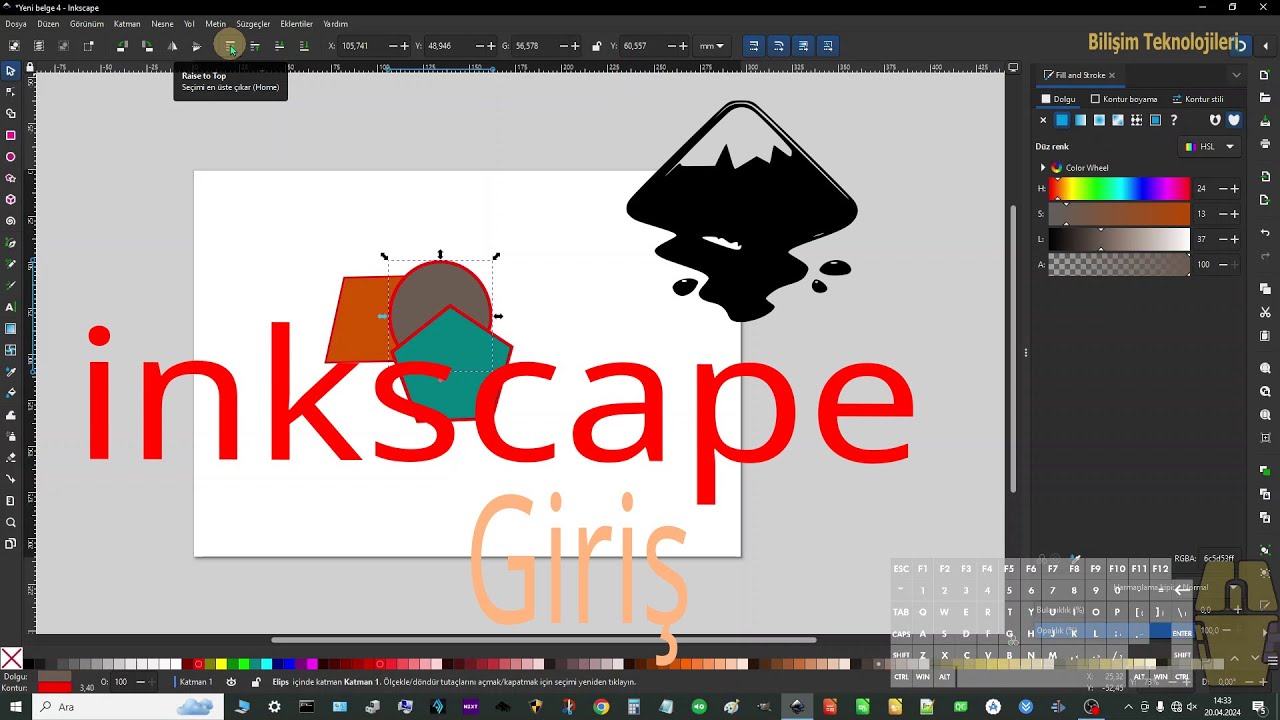Set fill to No paint X icon
This screenshot has height=720, width=1280.
click(x=1043, y=120)
